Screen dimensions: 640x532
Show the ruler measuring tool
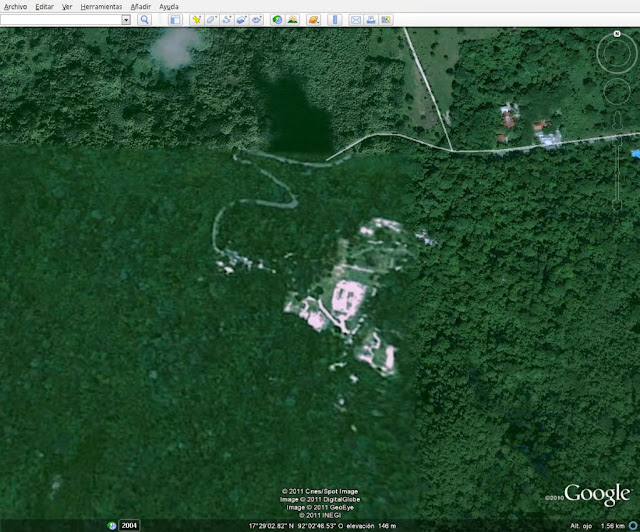tap(335, 20)
